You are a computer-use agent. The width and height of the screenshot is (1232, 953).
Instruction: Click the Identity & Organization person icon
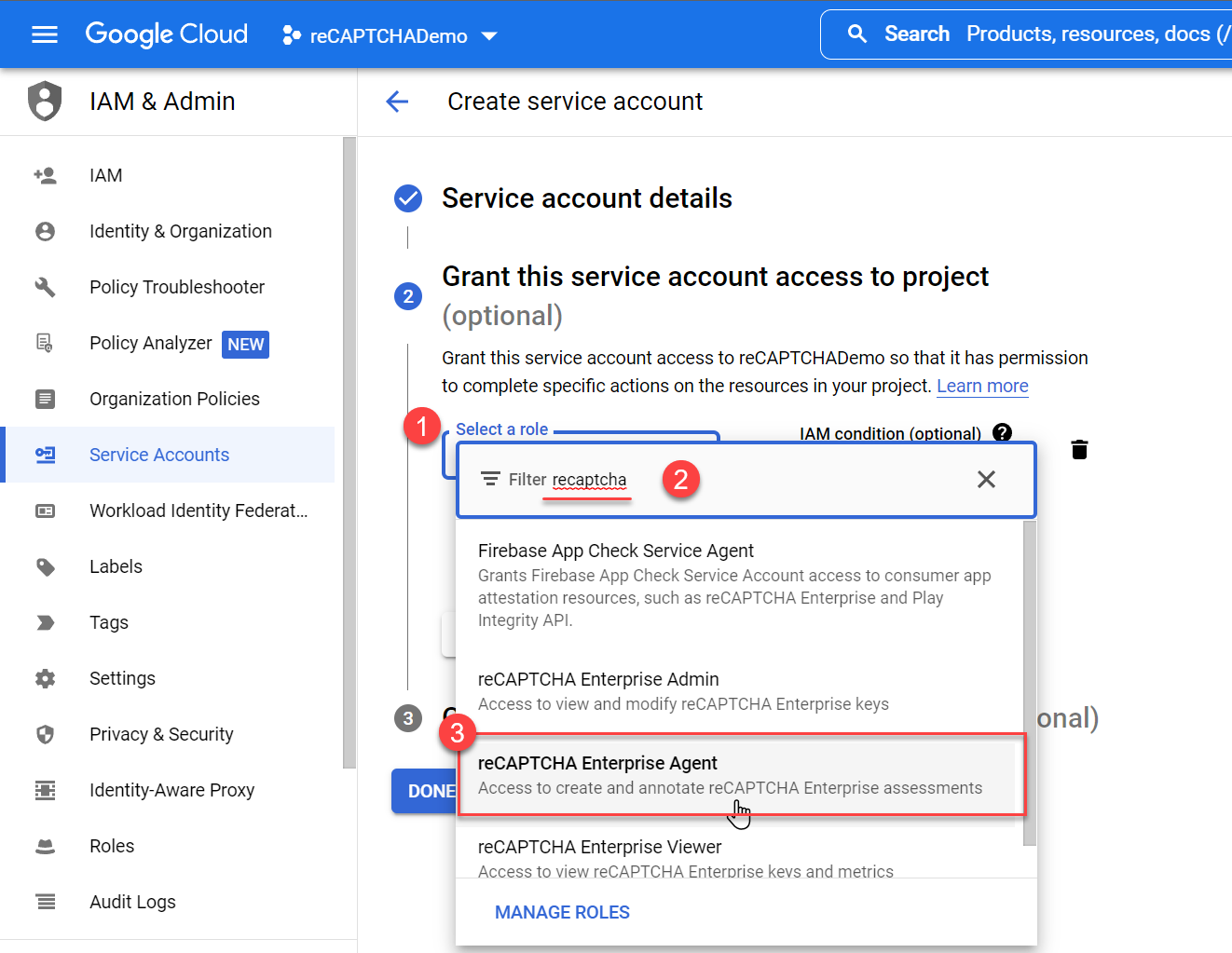(45, 231)
